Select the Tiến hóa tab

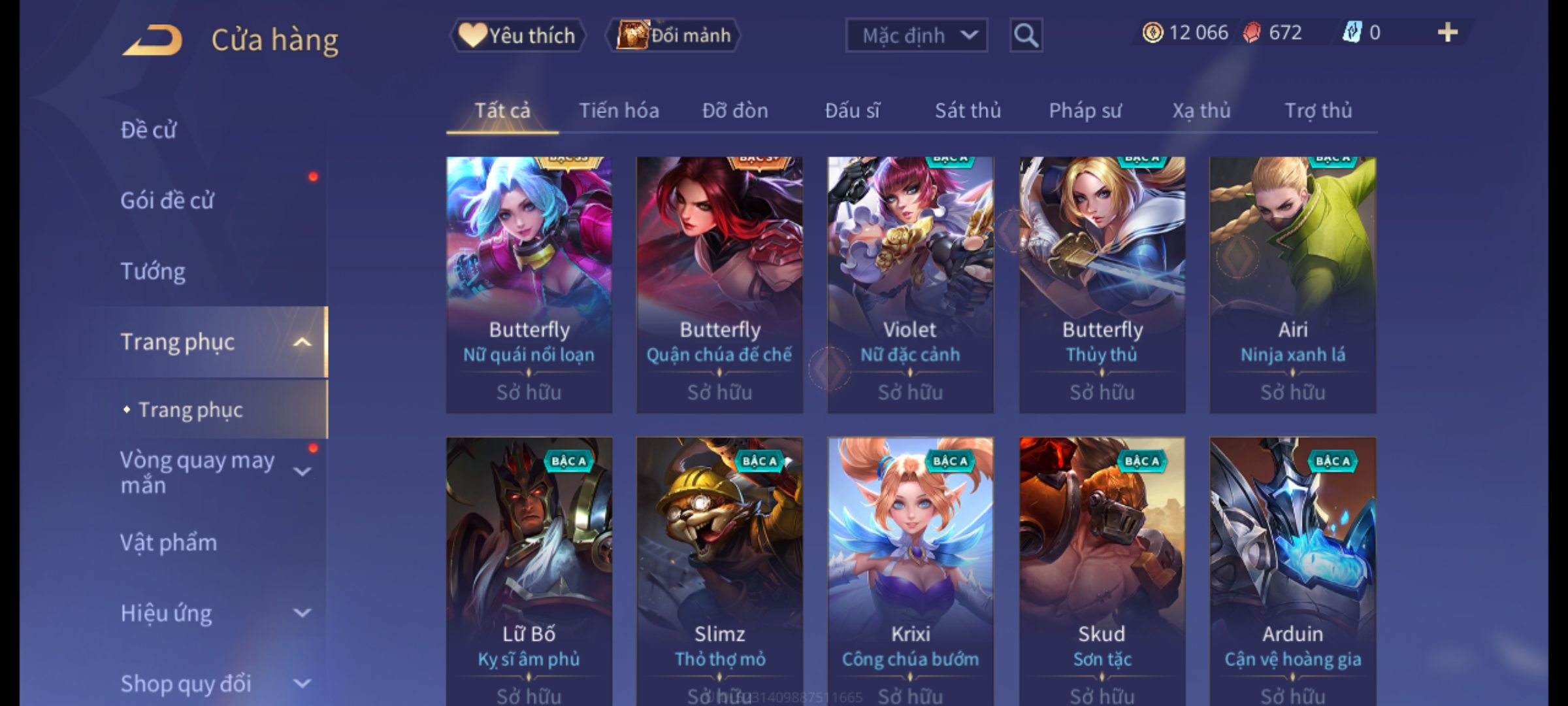point(619,110)
